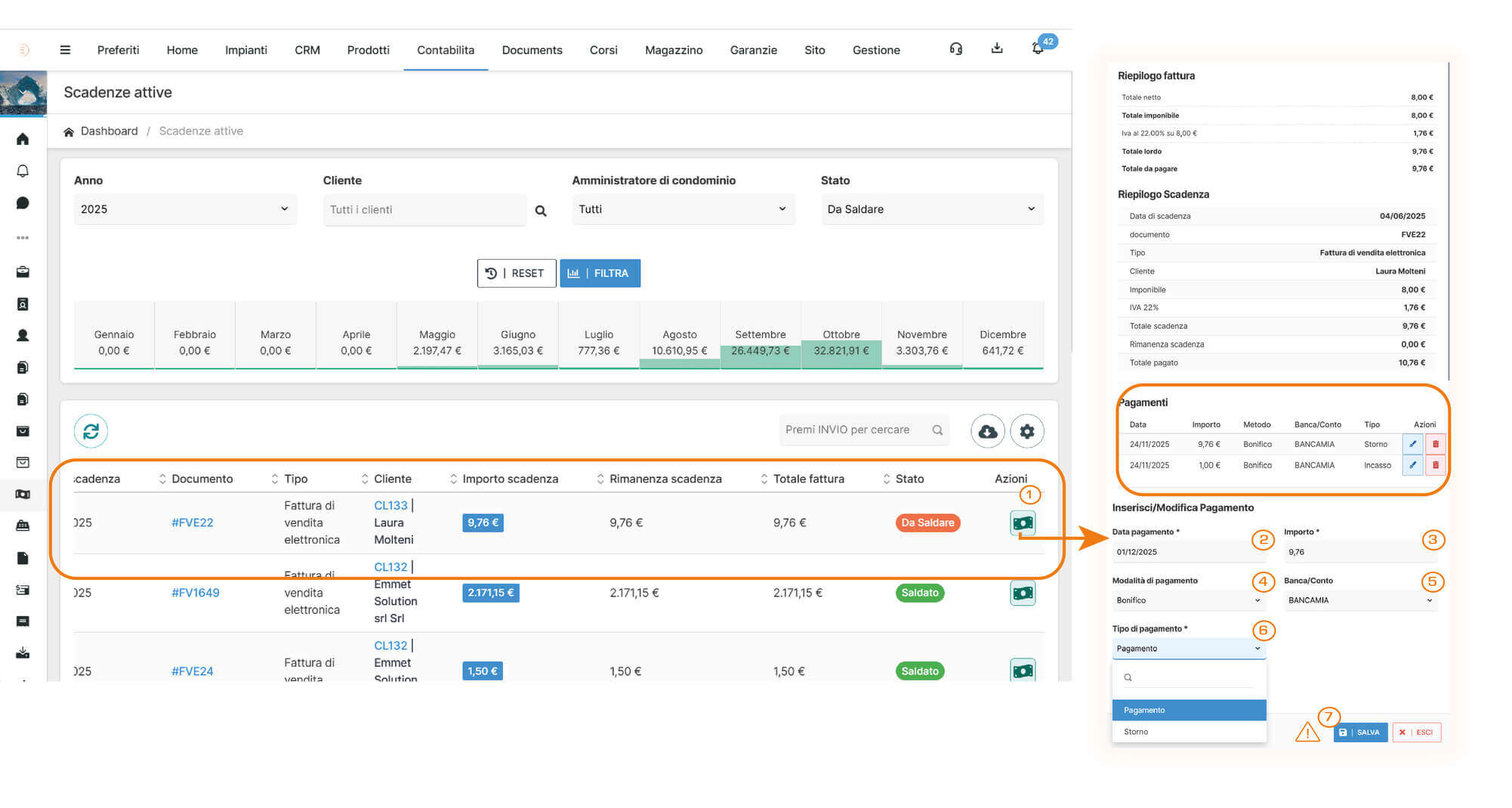Image resolution: width=1512 pixels, height=808 pixels.
Task: Open payment icon for FVE22 row
Action: [x=1023, y=523]
